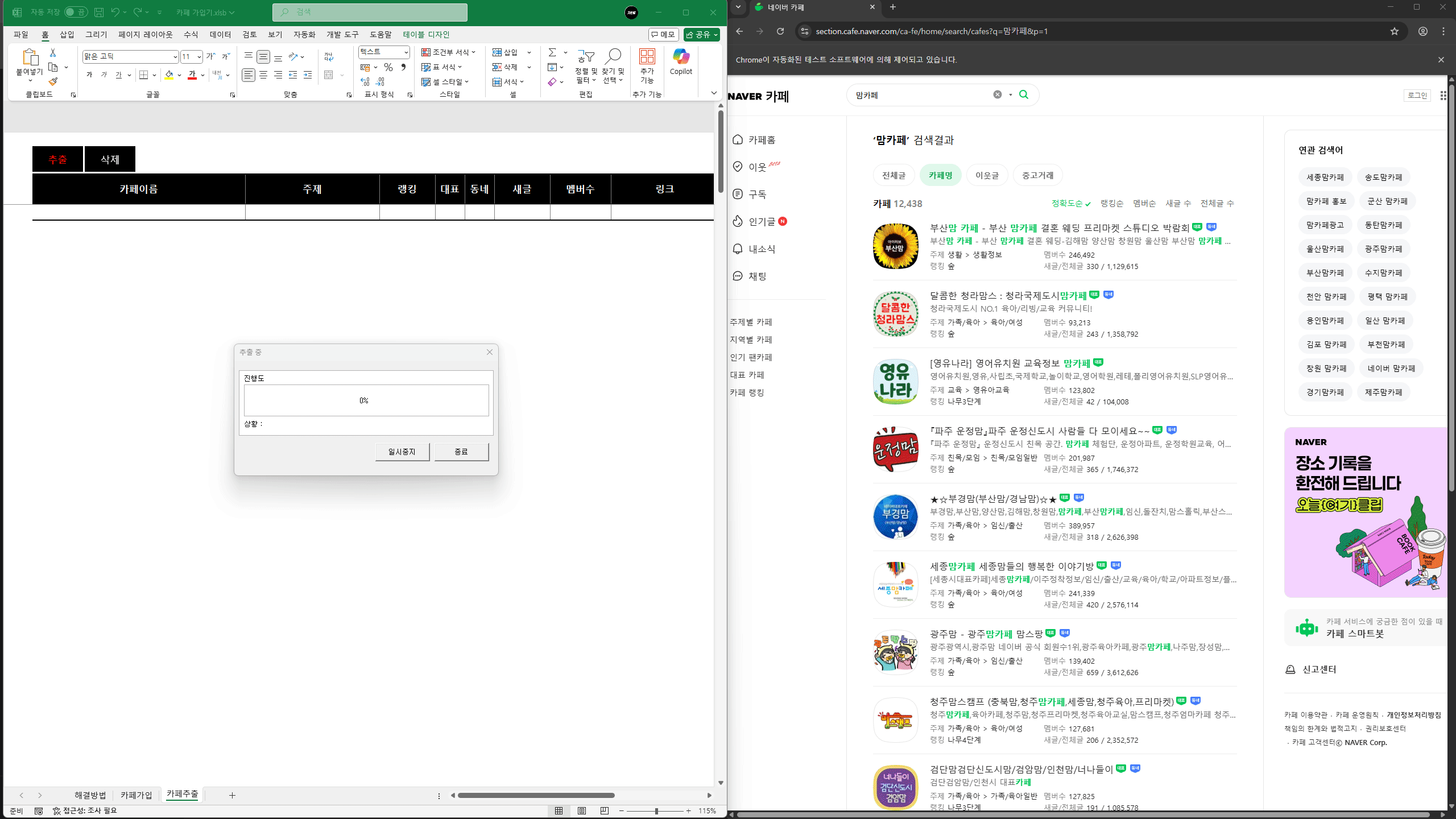Select the 멤버순 sort option
Image resolution: width=1456 pixels, height=819 pixels.
click(1144, 203)
